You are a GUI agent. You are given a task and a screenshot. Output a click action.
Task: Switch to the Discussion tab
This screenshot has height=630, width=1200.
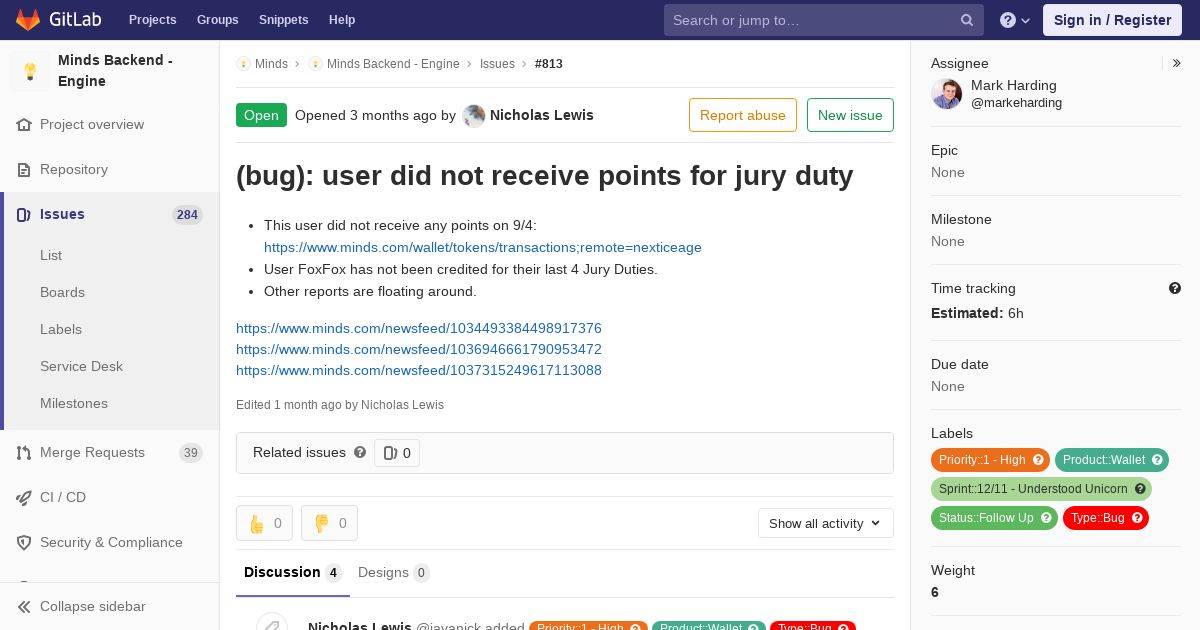[293, 573]
